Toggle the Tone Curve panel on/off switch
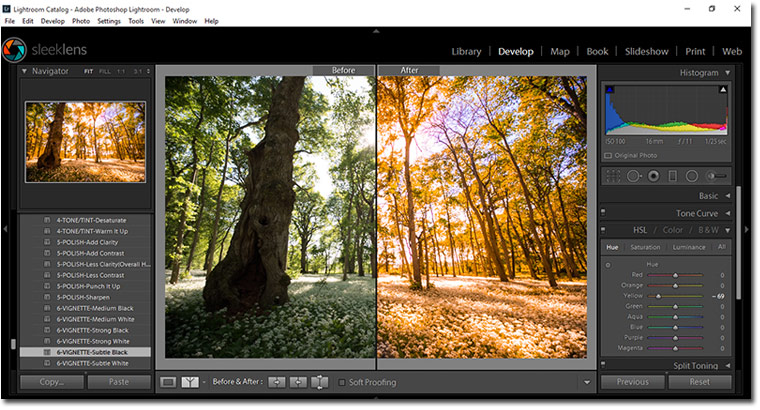Image resolution: width=760 pixels, height=410 pixels. (603, 212)
